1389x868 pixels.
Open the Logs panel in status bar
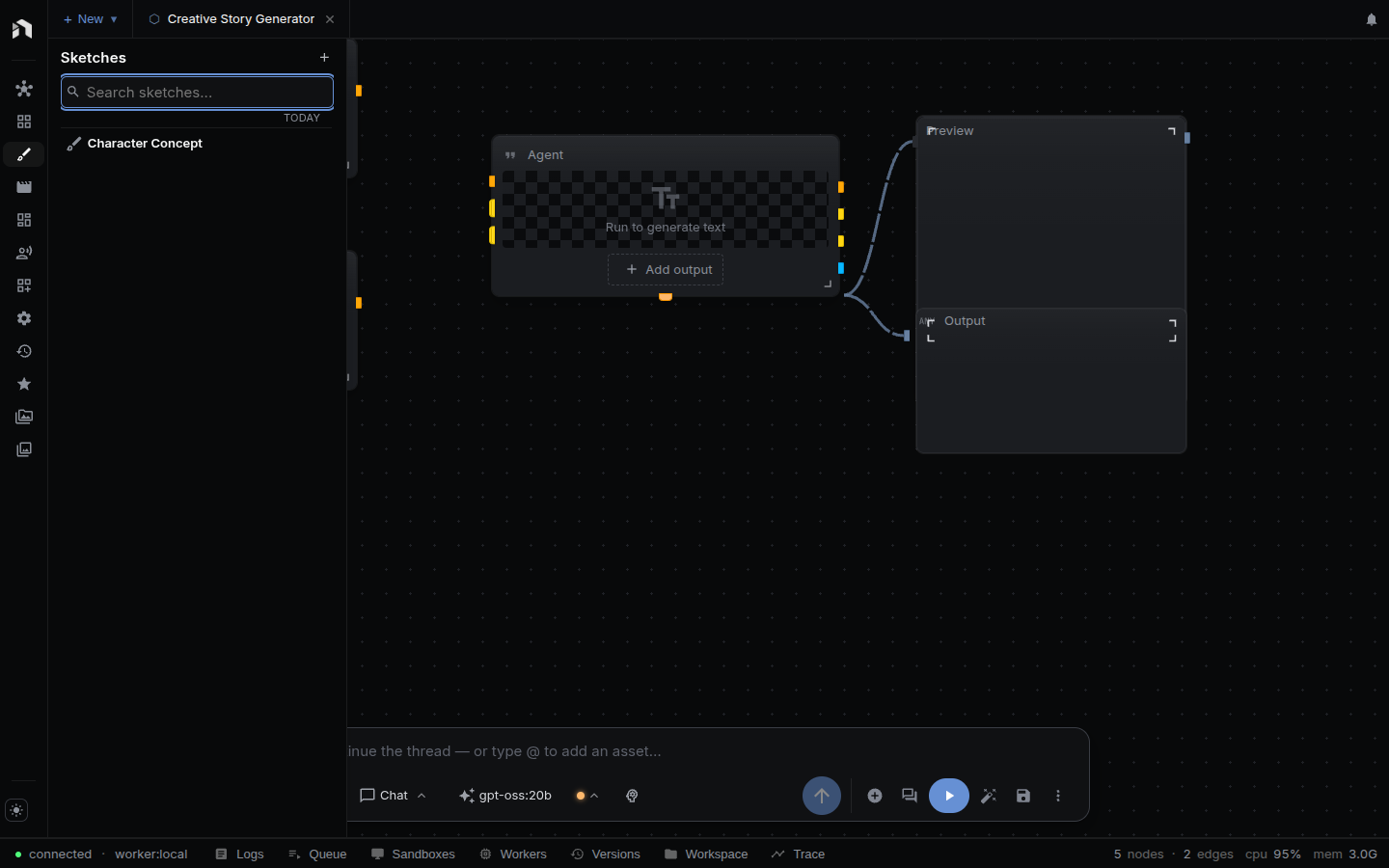tap(240, 854)
